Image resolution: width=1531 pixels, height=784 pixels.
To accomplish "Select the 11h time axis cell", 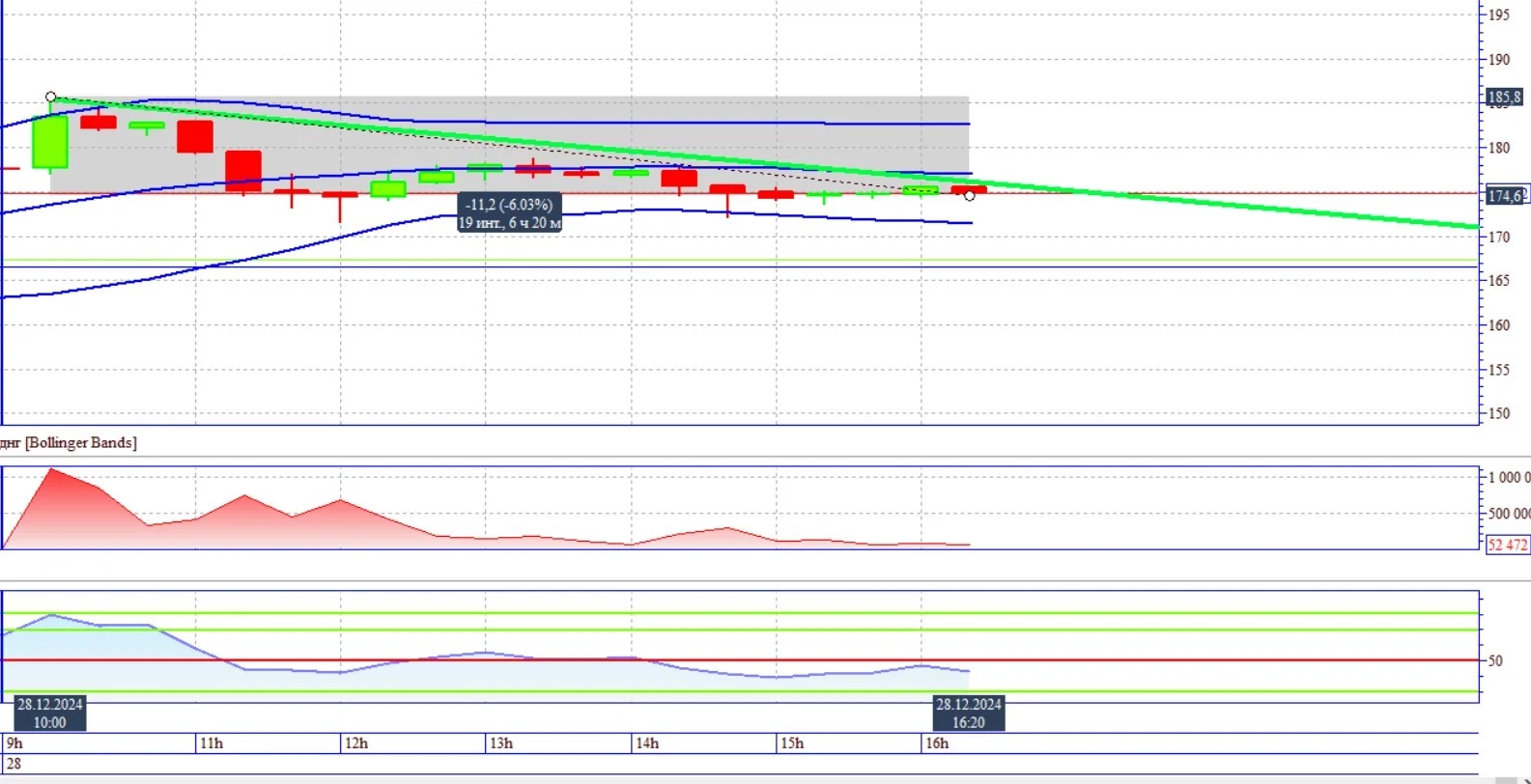I will (268, 743).
